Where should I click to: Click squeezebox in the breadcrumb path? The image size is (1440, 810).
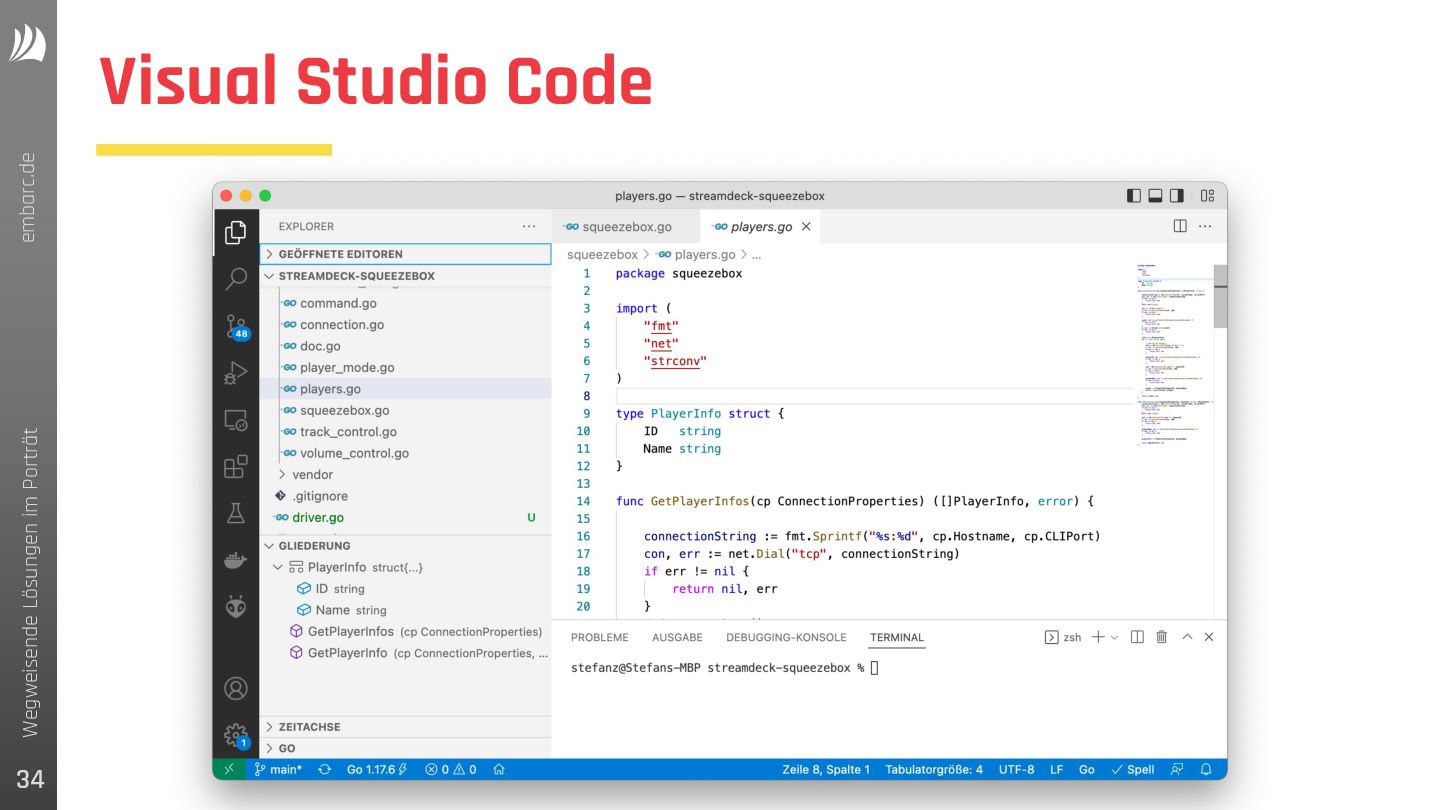602,254
